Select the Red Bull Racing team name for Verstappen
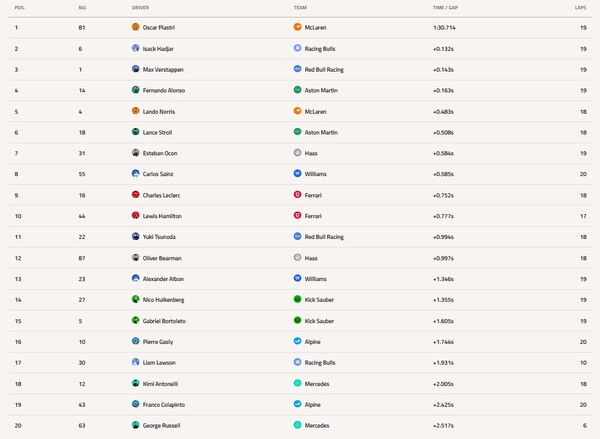Image resolution: width=600 pixels, height=439 pixels. point(324,69)
